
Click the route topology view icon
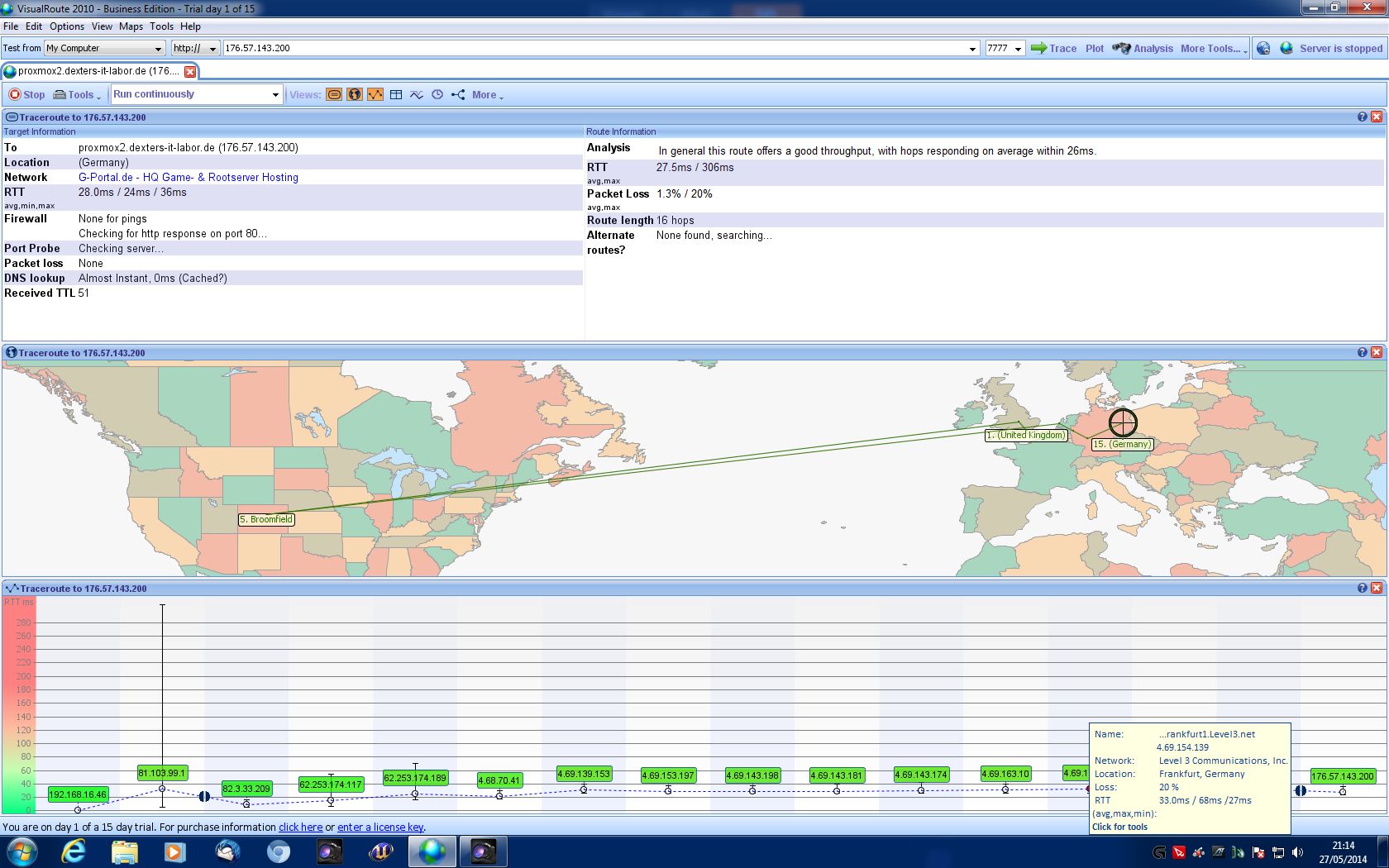pyautogui.click(x=458, y=95)
